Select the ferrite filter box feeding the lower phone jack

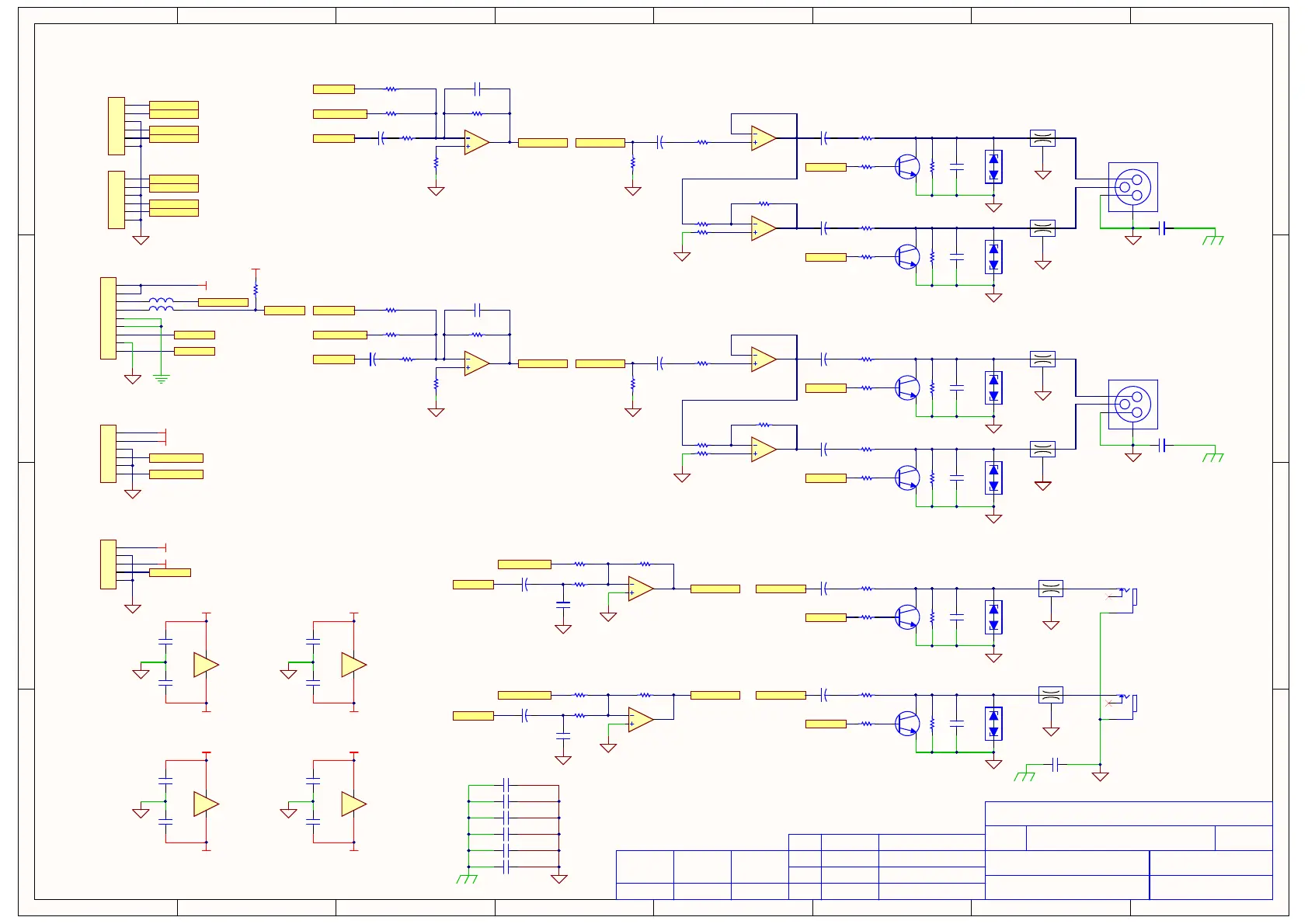click(1050, 695)
